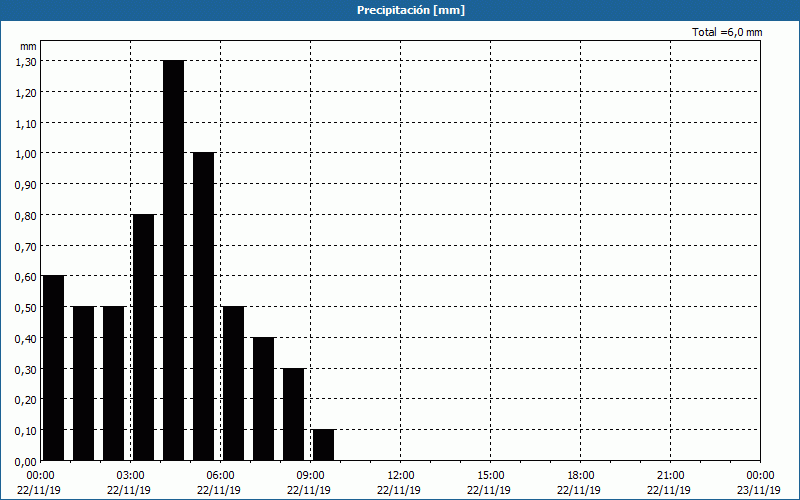Image resolution: width=800 pixels, height=500 pixels.
Task: Click the 0,50 mm bar just after 06:00
Action: coord(234,384)
